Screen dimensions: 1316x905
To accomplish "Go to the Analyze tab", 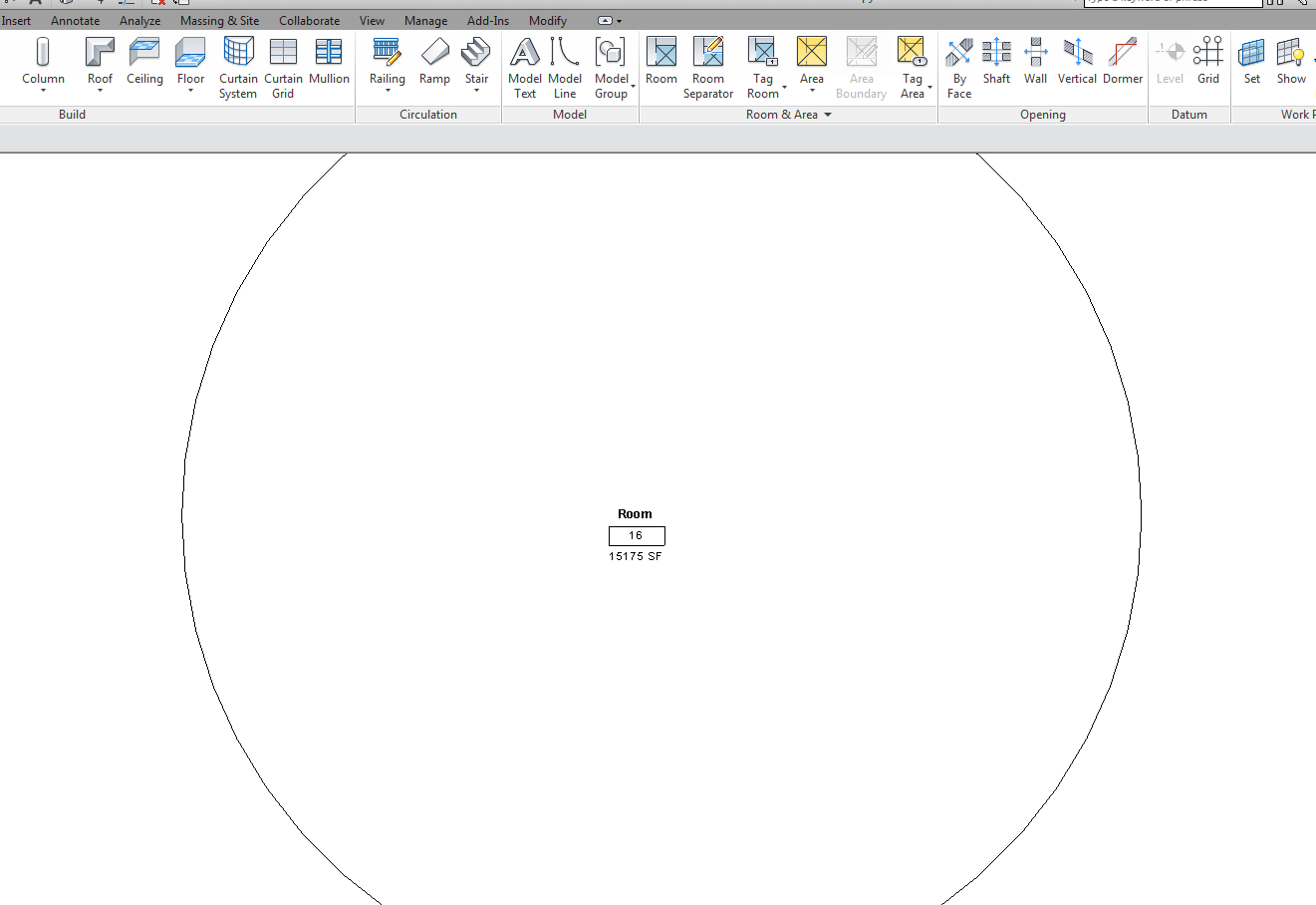I will [x=139, y=21].
